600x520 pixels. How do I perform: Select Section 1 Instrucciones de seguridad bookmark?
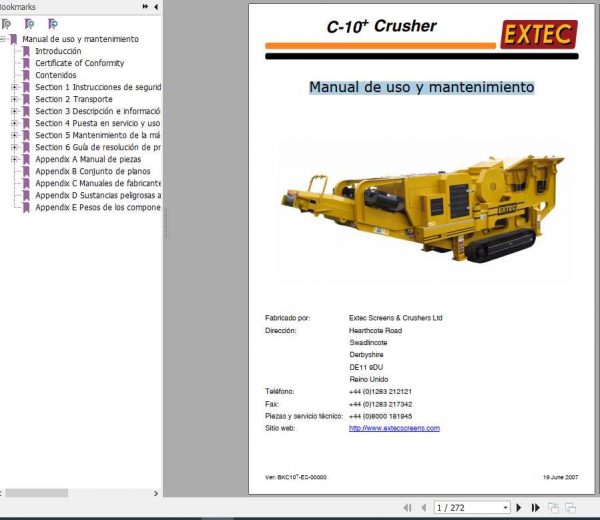click(x=98, y=87)
